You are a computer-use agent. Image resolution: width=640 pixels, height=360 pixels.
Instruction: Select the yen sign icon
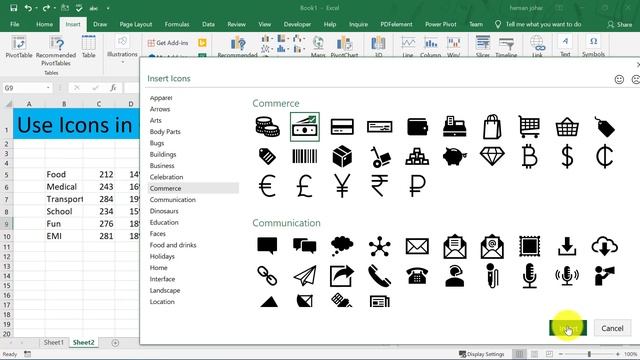(x=342, y=186)
